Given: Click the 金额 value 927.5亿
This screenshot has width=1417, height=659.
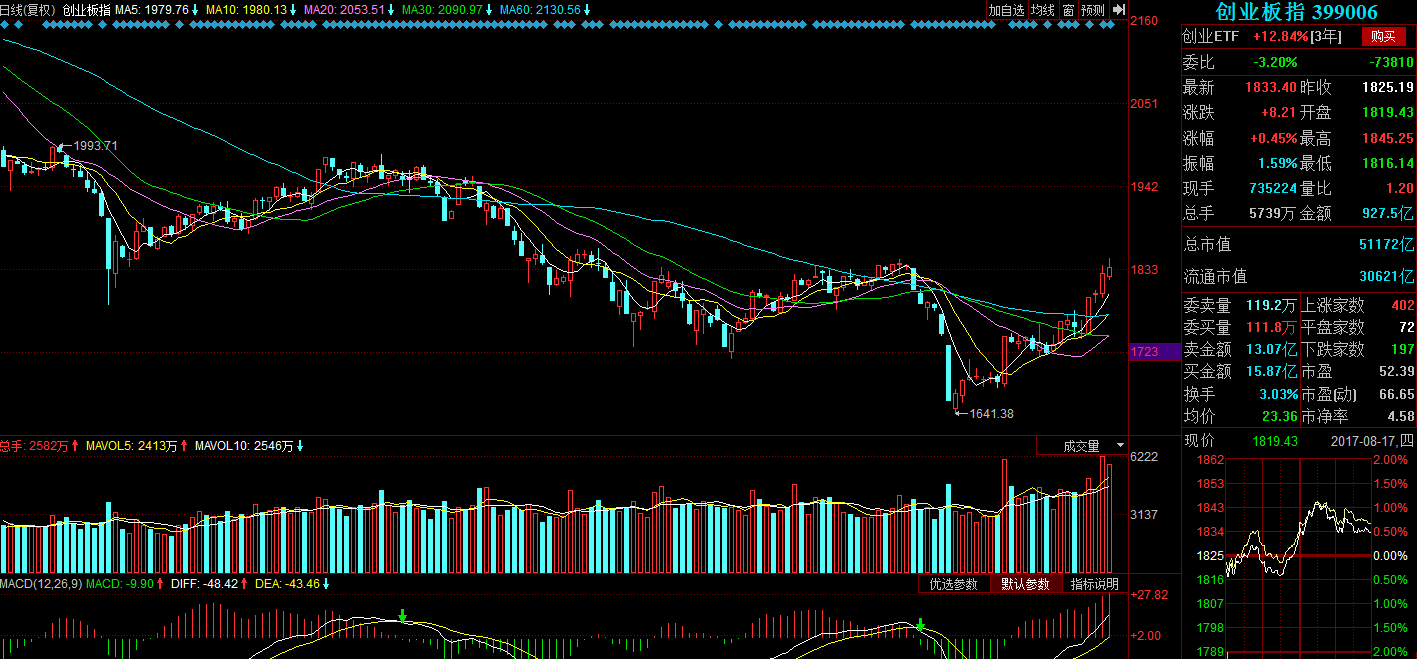Looking at the screenshot, I should (x=1388, y=213).
